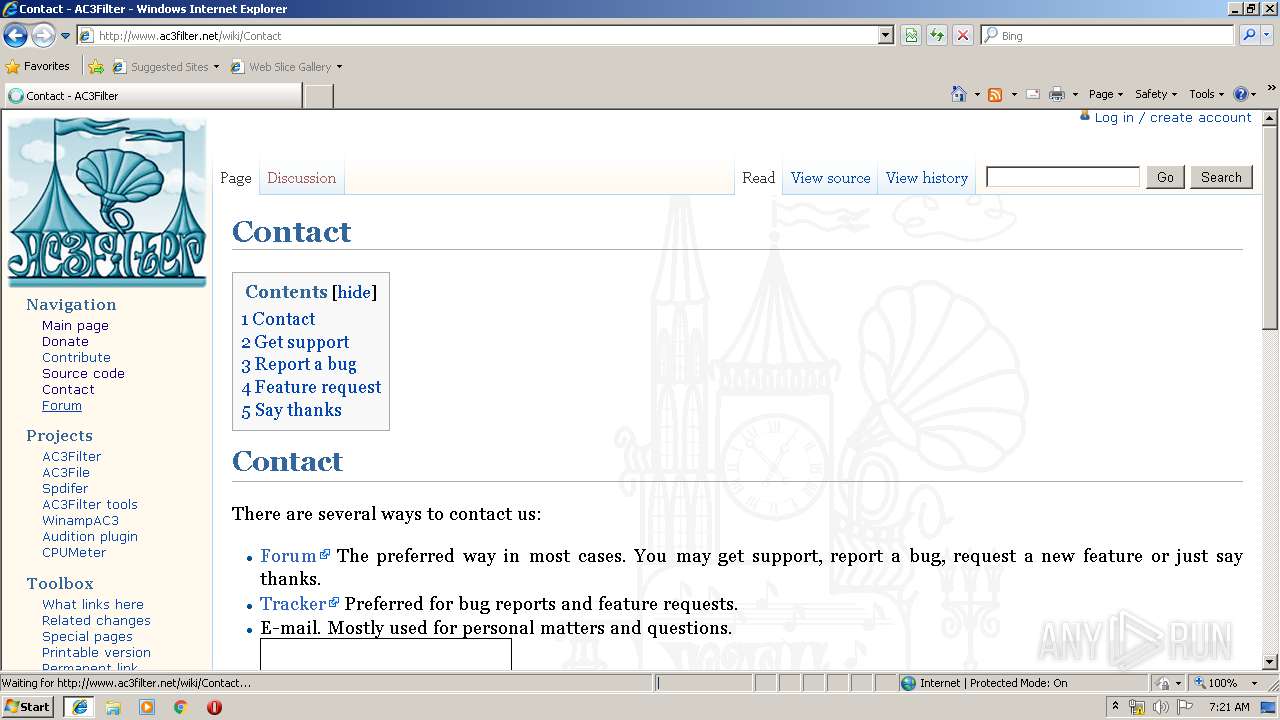Open the Safety menu

point(1155,94)
